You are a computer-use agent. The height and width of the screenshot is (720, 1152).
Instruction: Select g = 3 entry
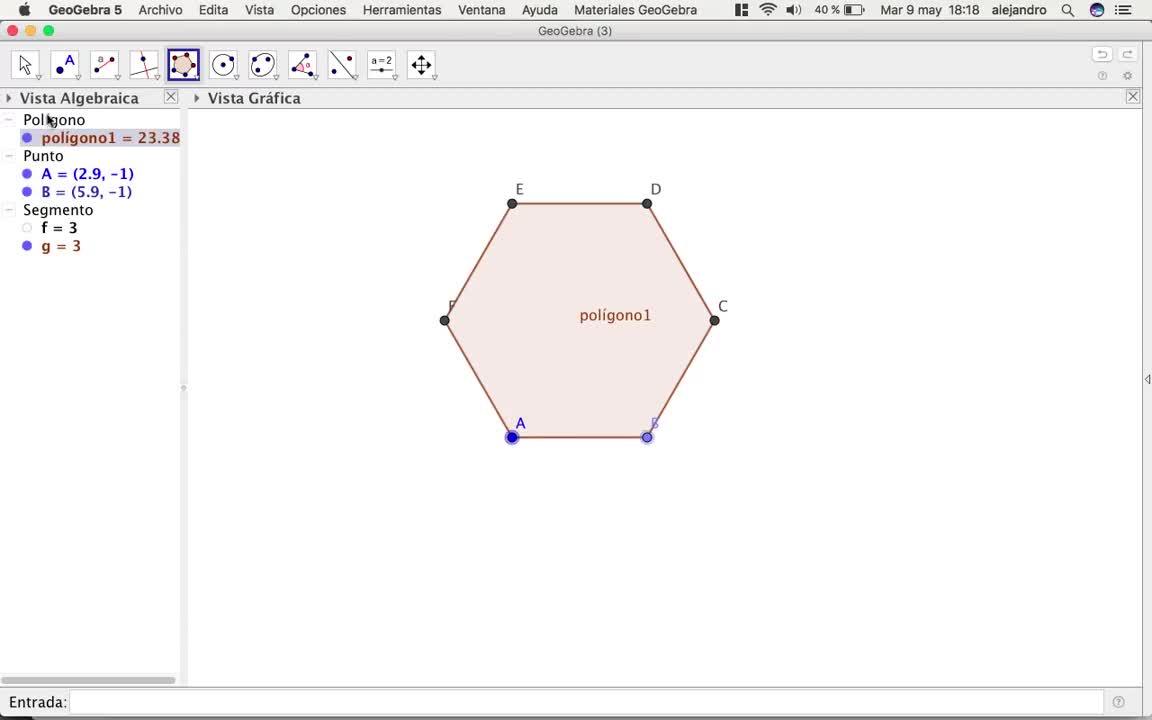point(61,245)
